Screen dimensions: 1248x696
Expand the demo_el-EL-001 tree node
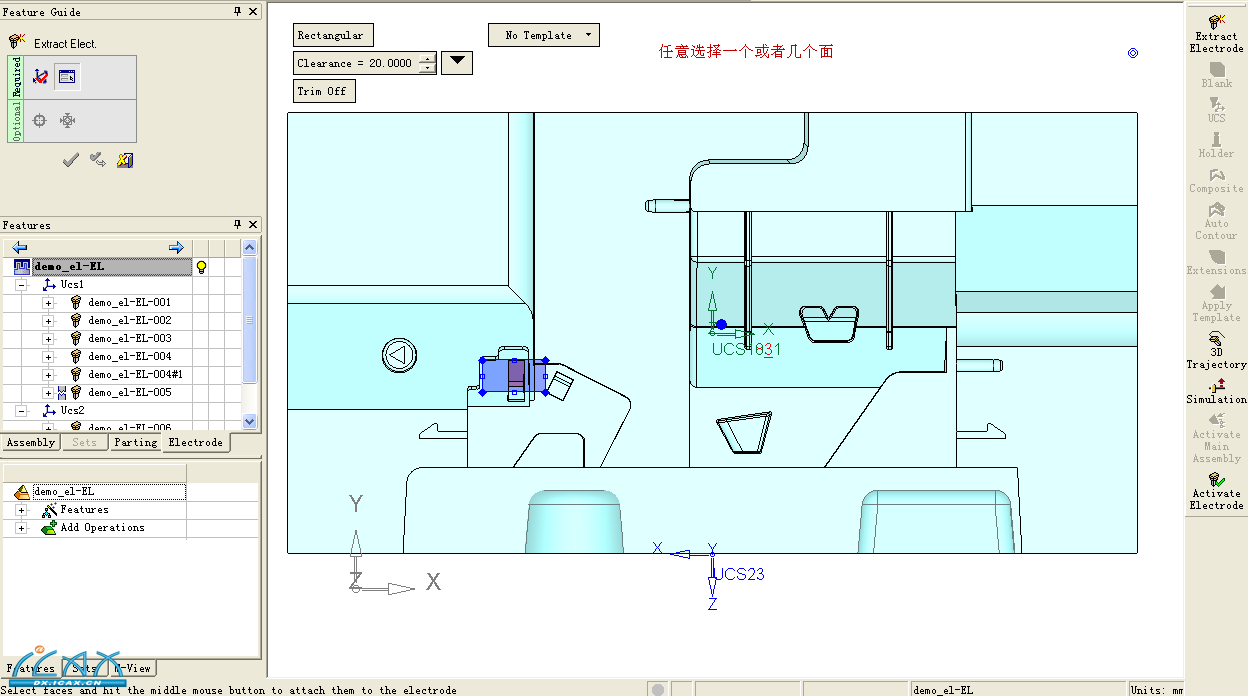pos(48,302)
